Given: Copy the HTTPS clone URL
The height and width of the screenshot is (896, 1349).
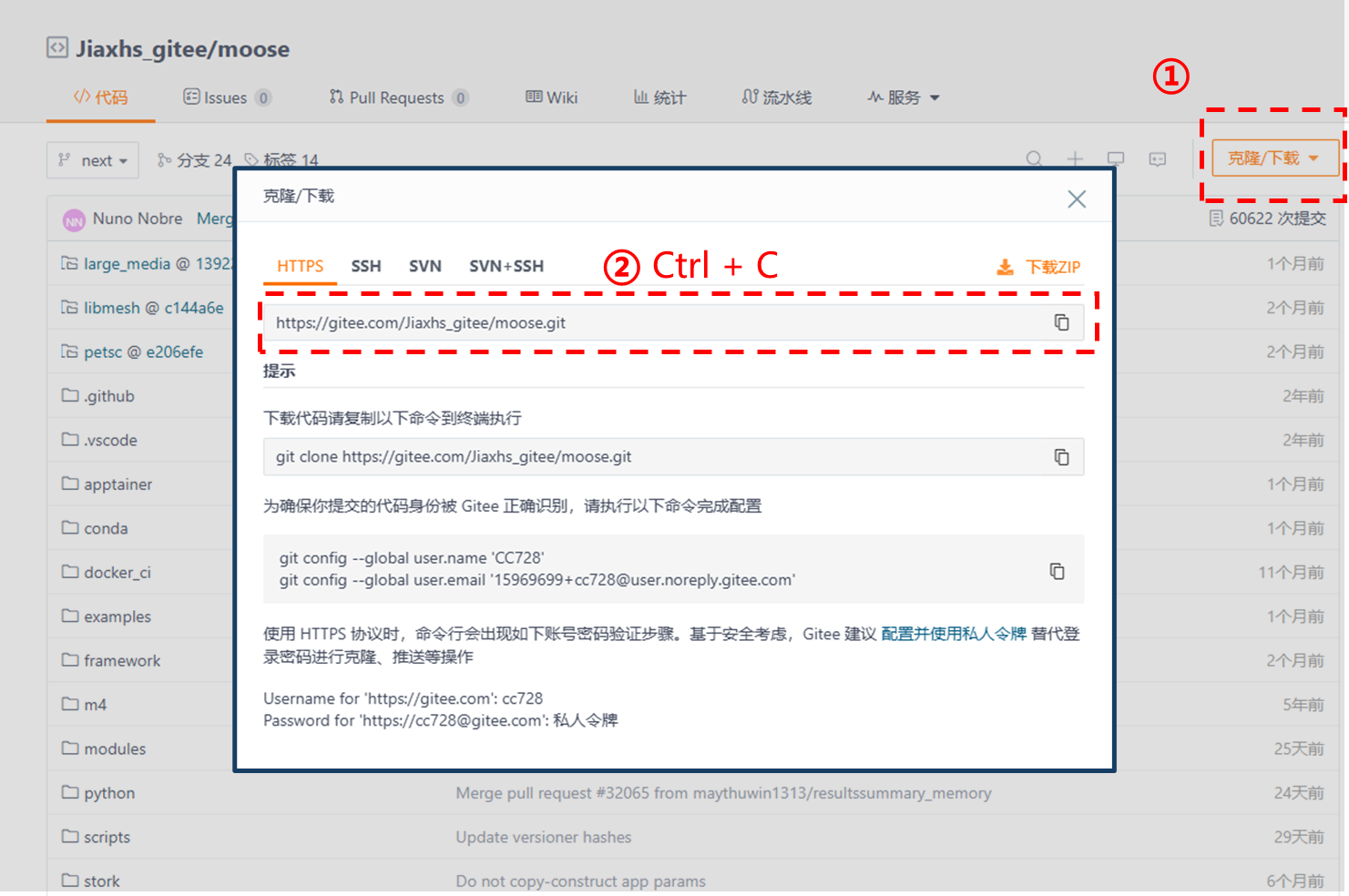Looking at the screenshot, I should click(1061, 321).
